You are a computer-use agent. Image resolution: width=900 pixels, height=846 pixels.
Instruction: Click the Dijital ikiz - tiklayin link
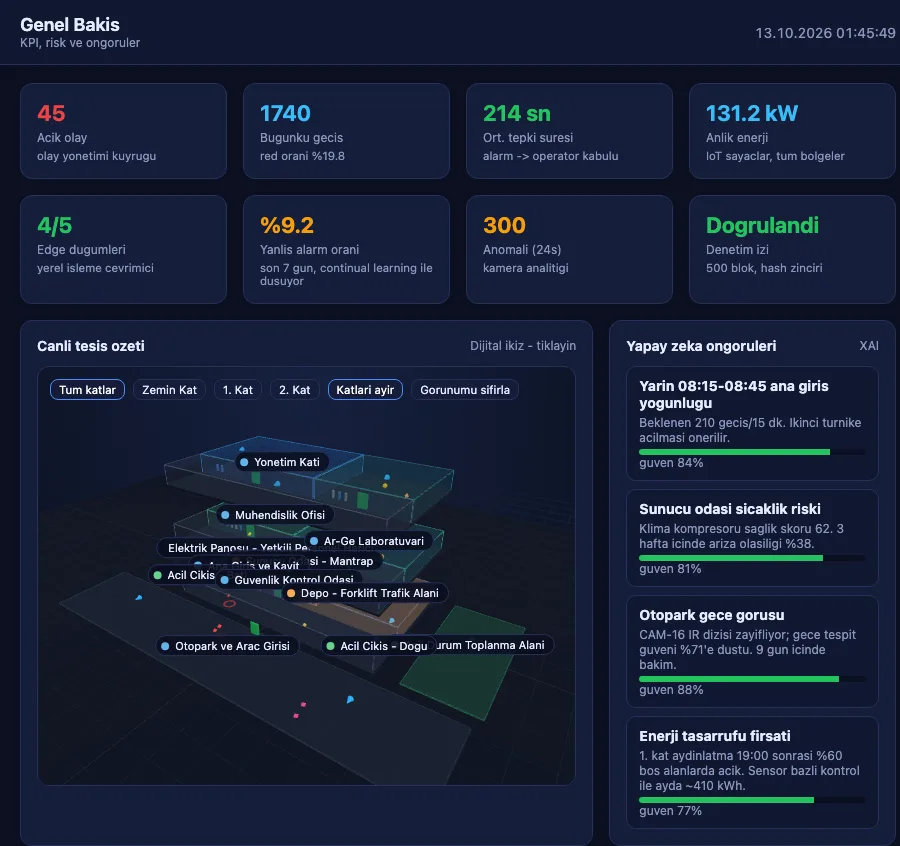[x=523, y=346]
